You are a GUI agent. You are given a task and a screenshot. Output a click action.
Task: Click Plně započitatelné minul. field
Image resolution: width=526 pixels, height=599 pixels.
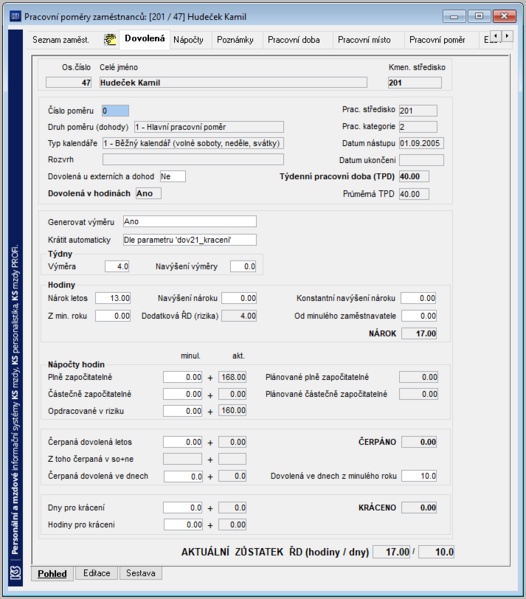[x=183, y=377]
